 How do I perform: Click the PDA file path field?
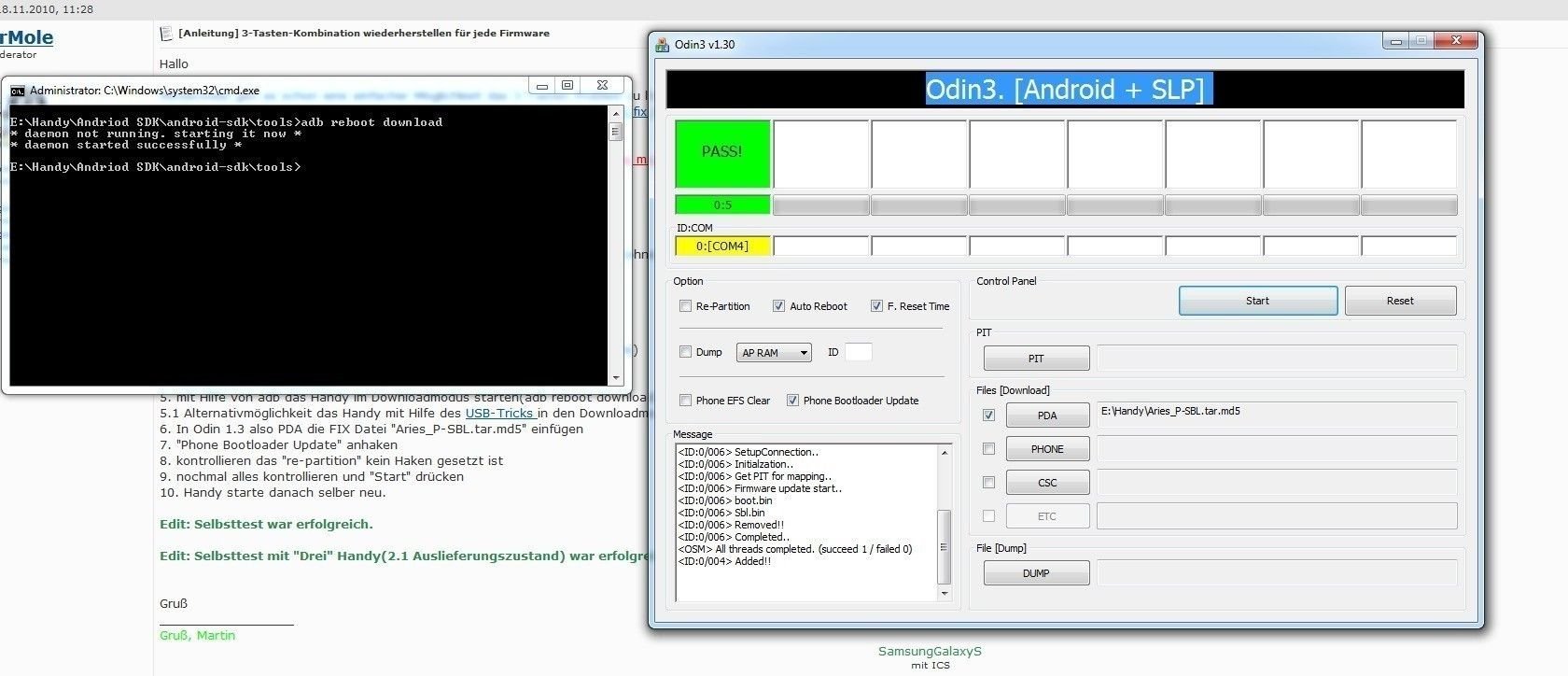coord(1277,415)
